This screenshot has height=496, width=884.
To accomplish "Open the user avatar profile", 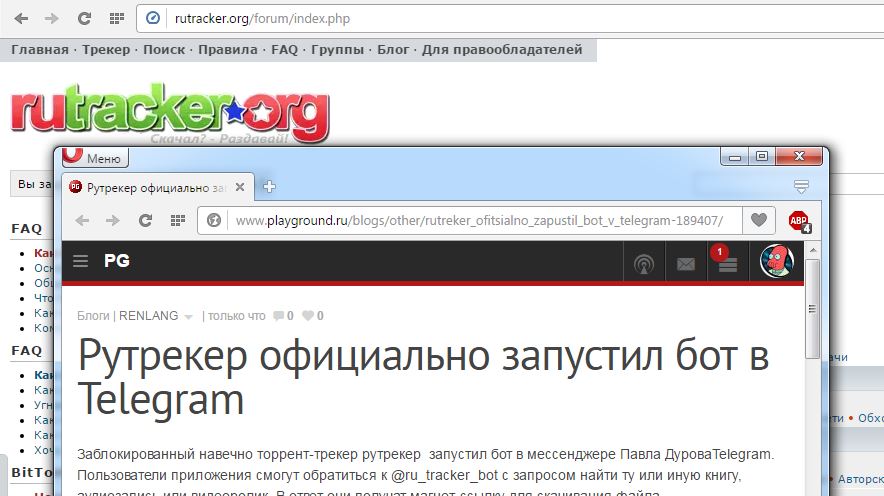I will (x=777, y=261).
